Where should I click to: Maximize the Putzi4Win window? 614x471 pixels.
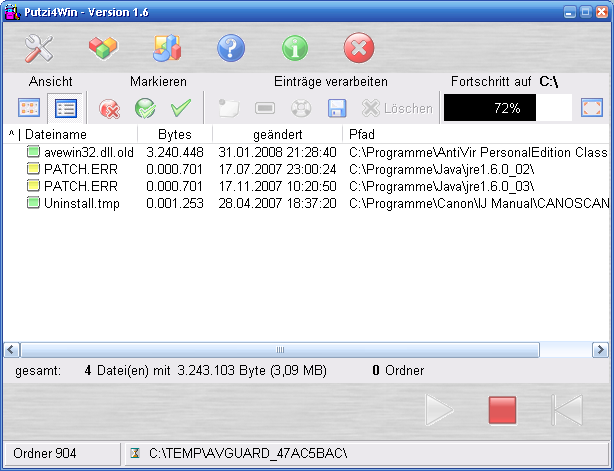pos(586,12)
